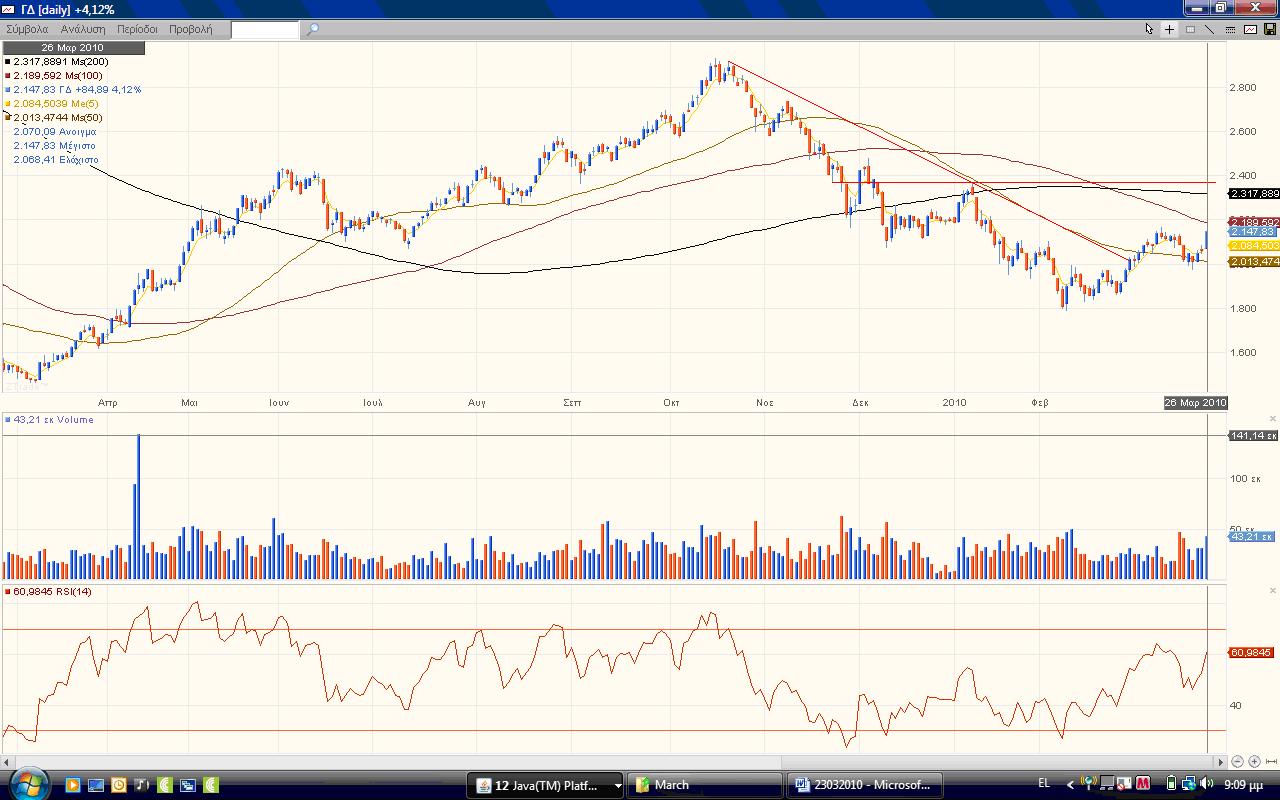Click the show desktop quick-launch icon
The width and height of the screenshot is (1280, 800).
point(95,785)
